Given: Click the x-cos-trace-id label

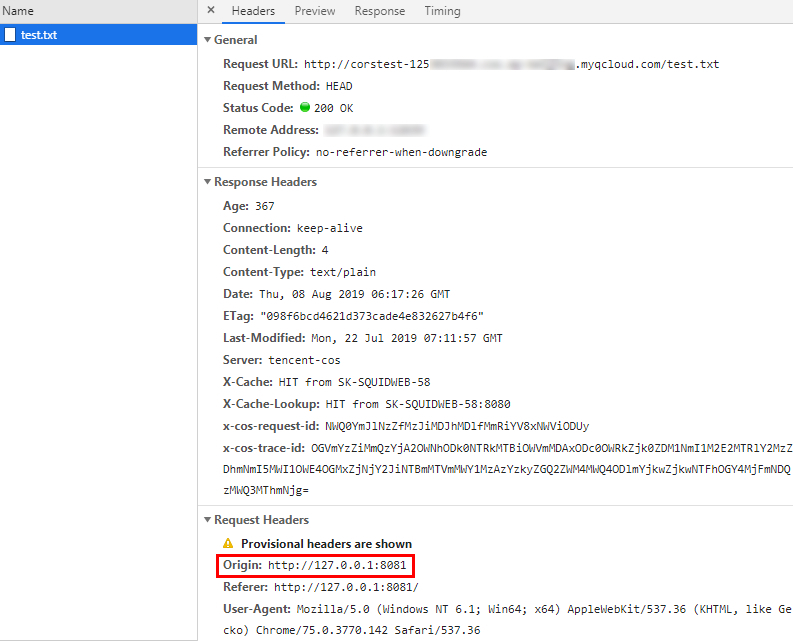Looking at the screenshot, I should [263, 448].
